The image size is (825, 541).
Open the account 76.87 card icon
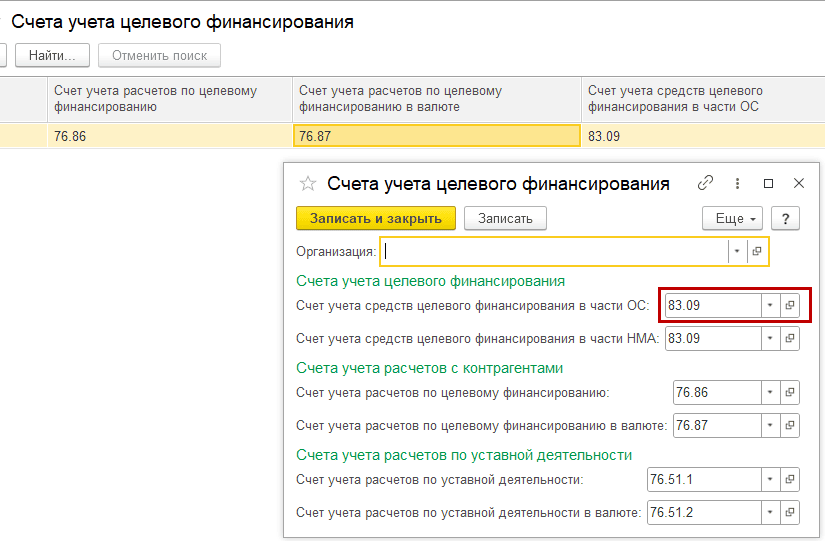[x=790, y=425]
